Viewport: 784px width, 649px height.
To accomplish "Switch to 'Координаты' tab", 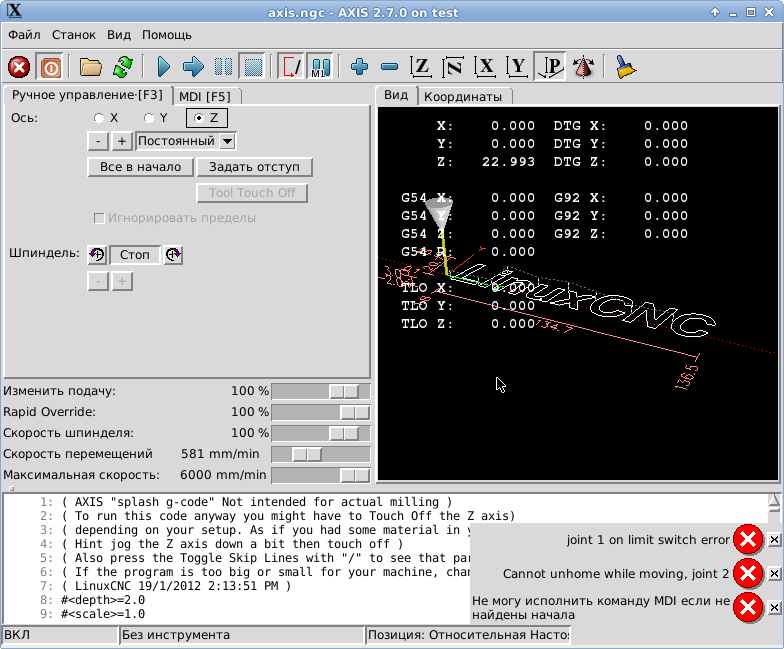I will tap(464, 96).
